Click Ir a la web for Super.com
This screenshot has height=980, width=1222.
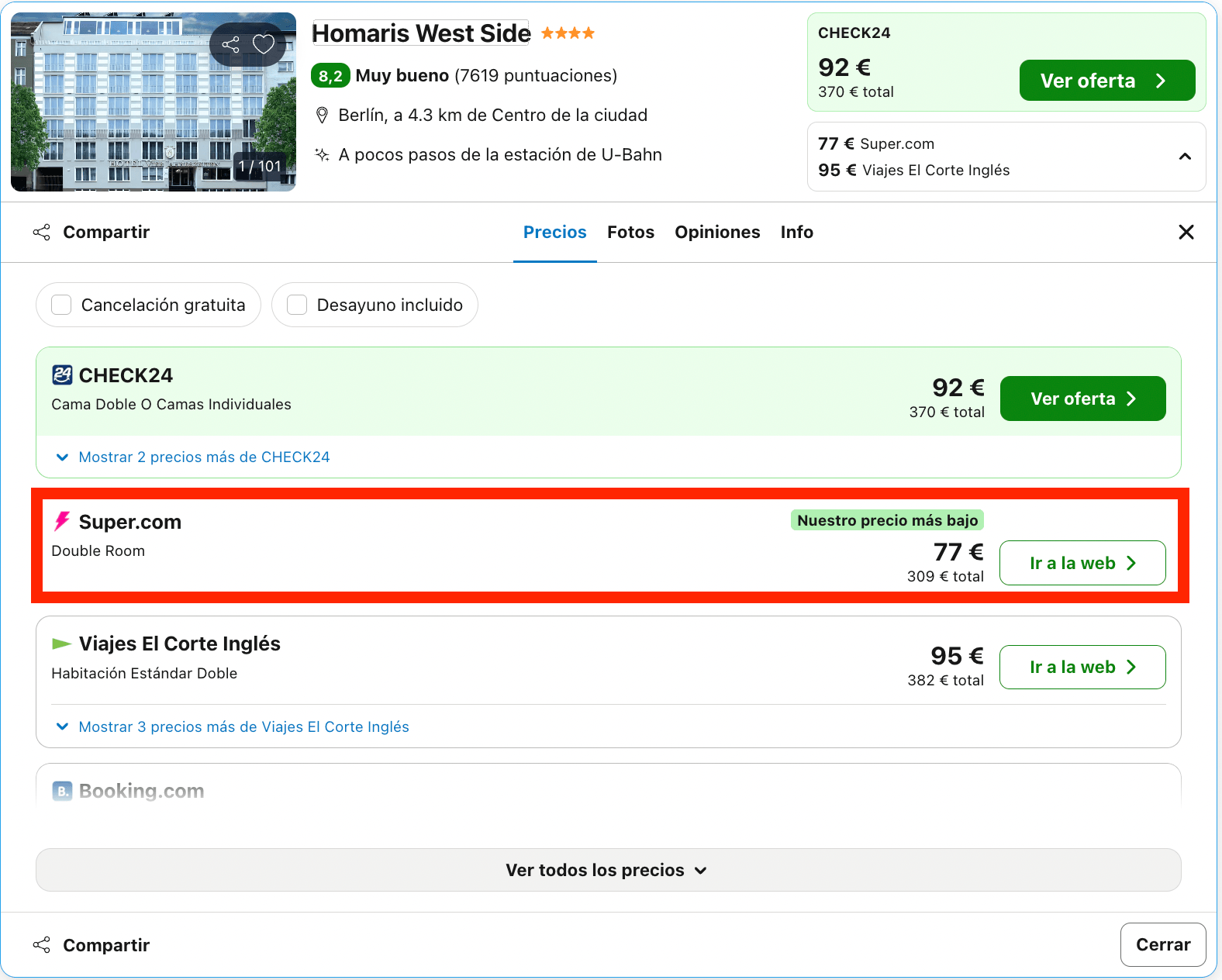[x=1082, y=563]
